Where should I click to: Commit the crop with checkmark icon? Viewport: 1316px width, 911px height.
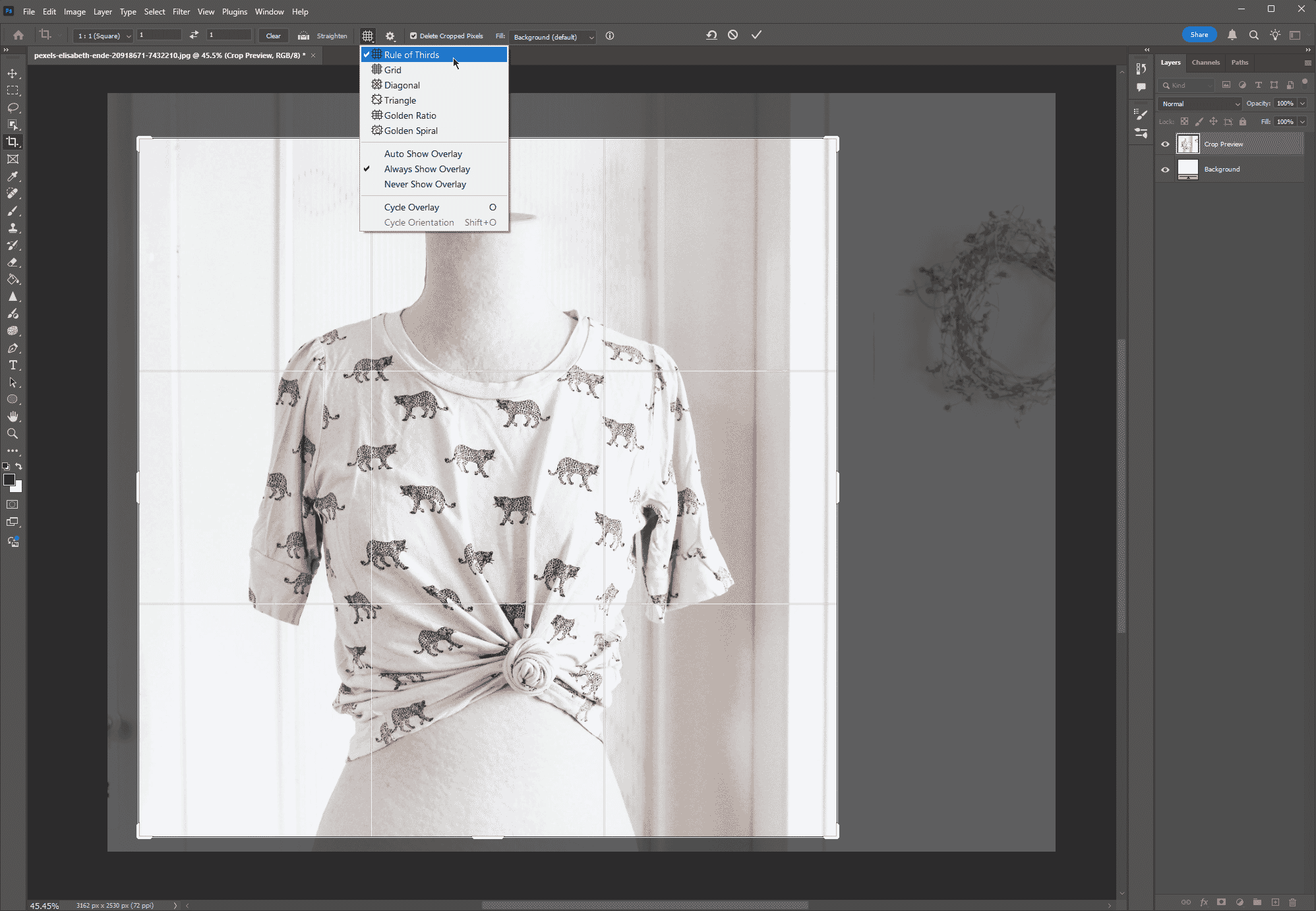pyautogui.click(x=756, y=35)
